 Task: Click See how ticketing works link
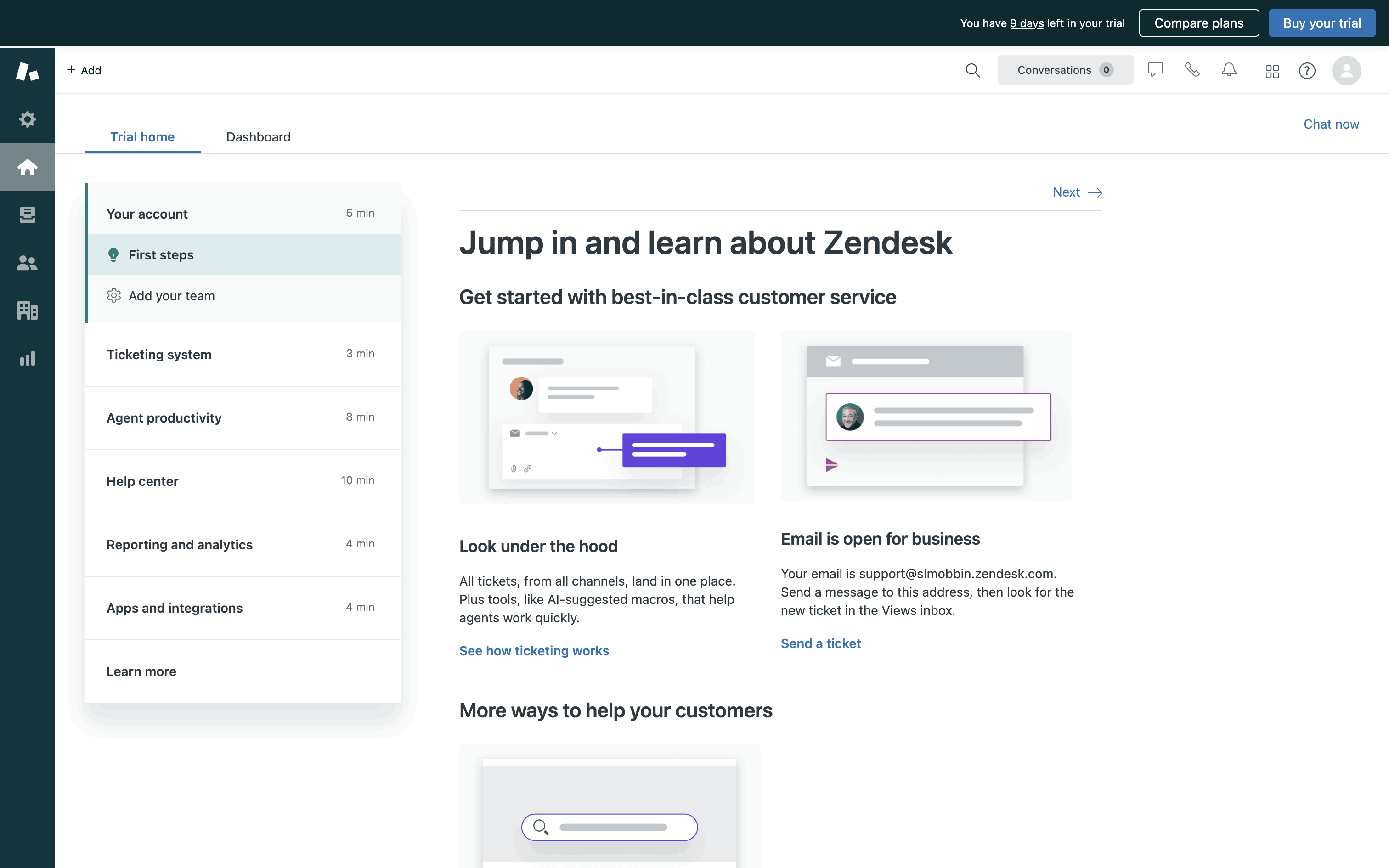534,650
